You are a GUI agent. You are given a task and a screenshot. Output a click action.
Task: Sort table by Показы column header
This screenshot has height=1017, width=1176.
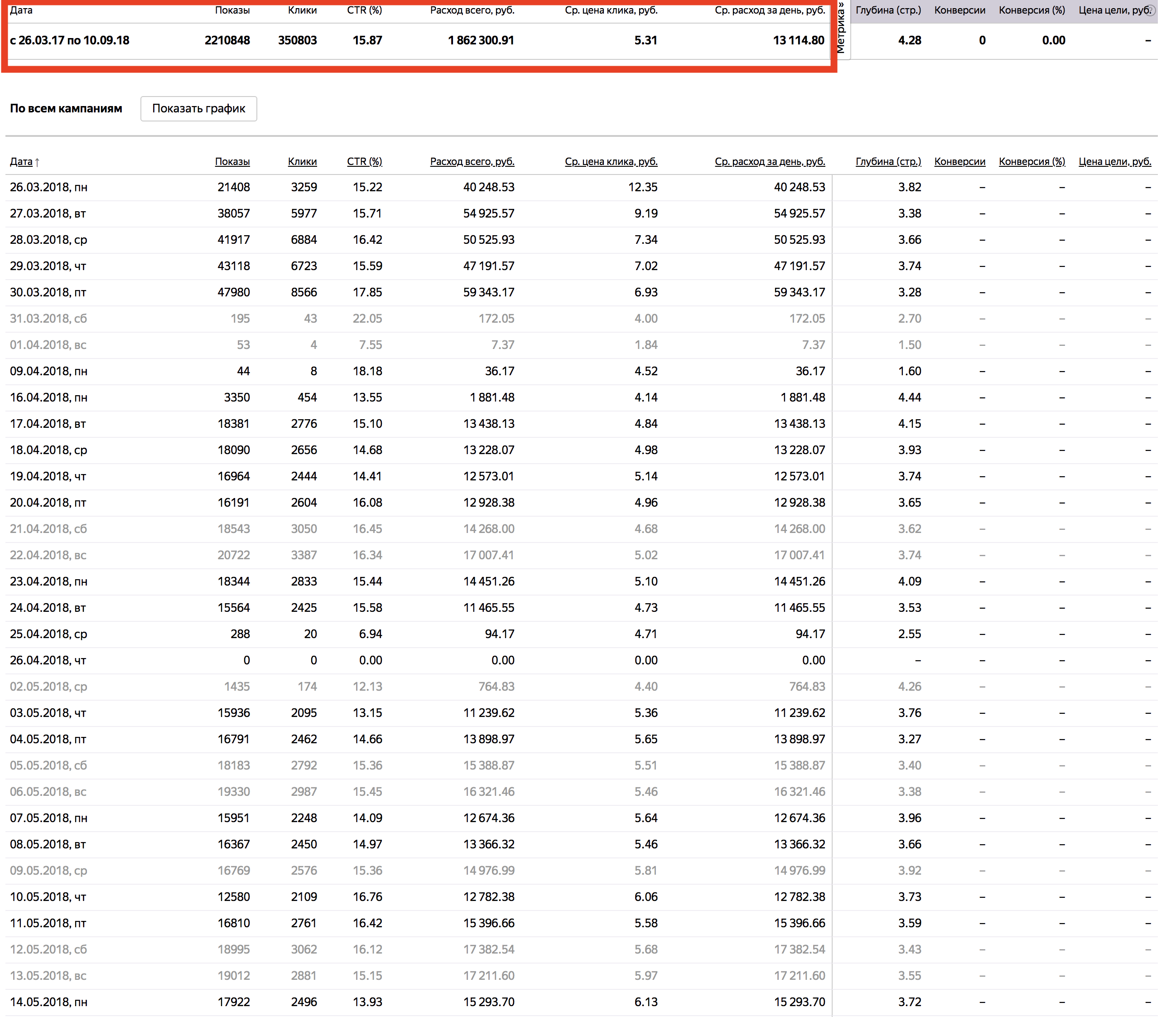pos(232,162)
